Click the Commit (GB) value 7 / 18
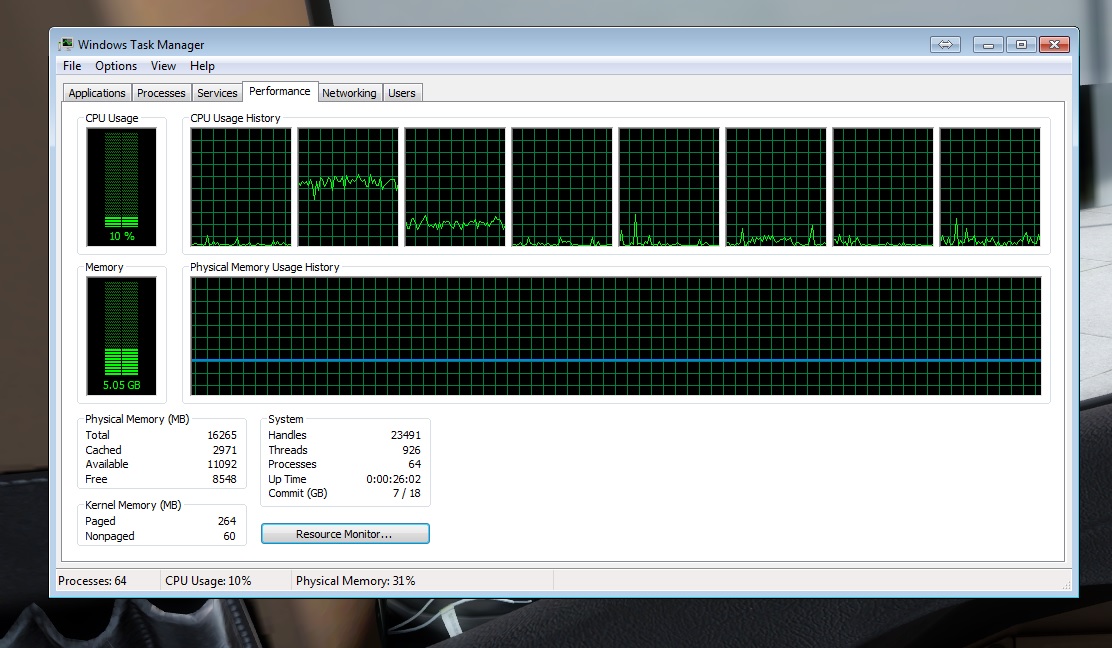 click(407, 493)
